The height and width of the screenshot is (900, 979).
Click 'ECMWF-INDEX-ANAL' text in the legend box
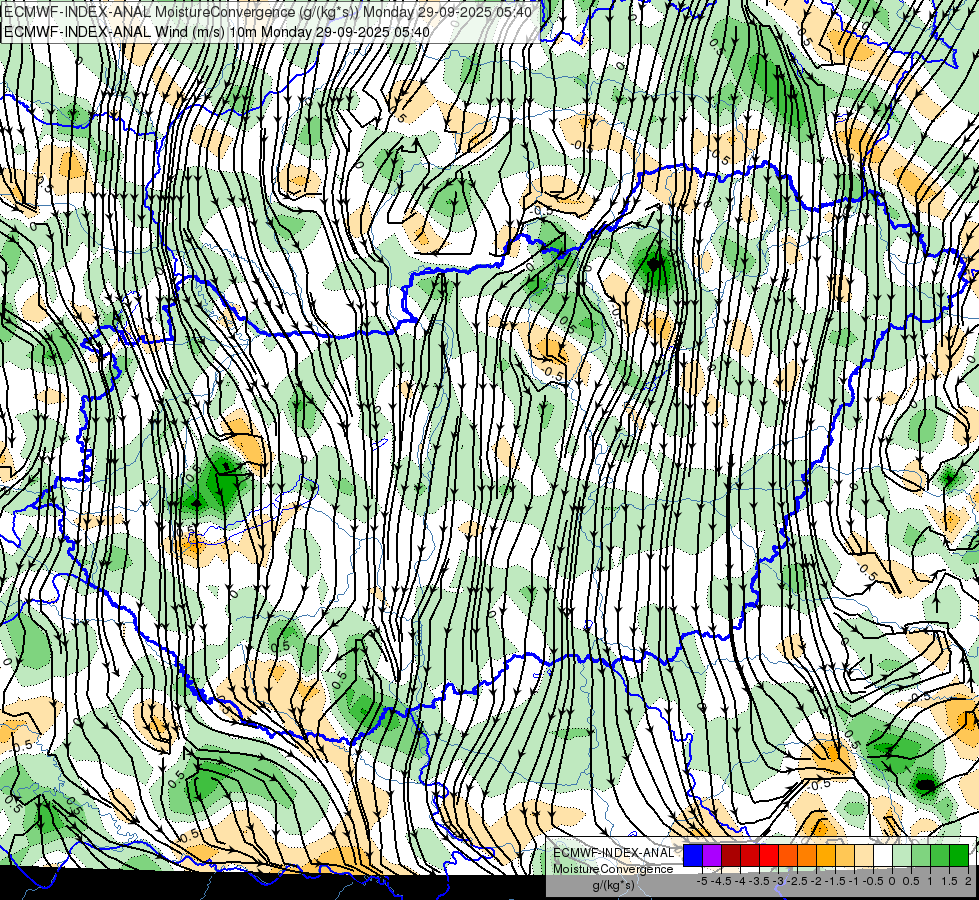pos(613,853)
